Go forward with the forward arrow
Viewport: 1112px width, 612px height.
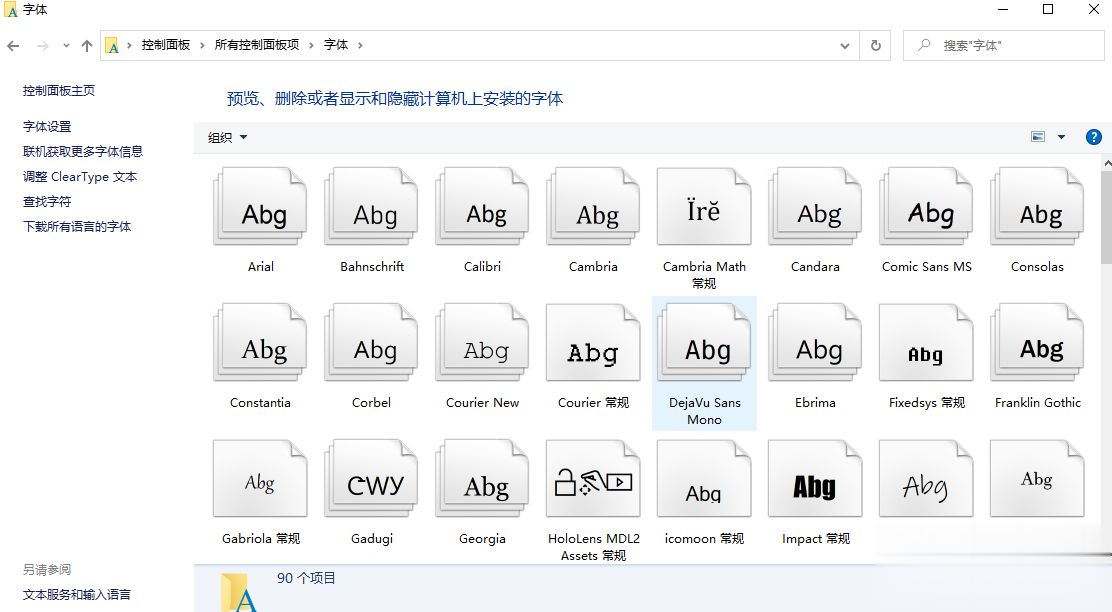coord(43,46)
